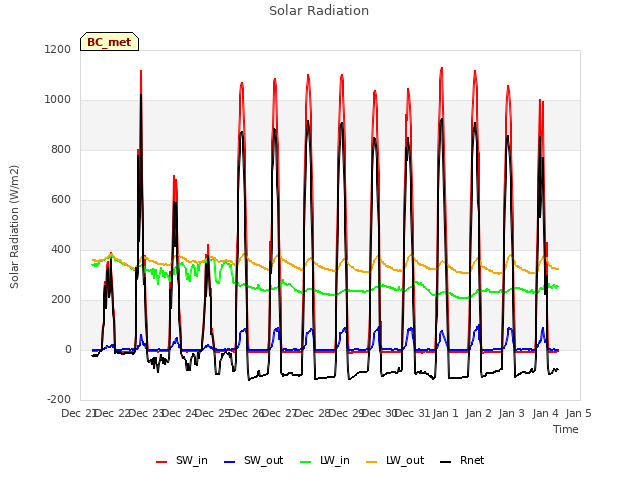Click the 400 y-axis tick label
Screen dimensions: 640x480
click(61, 249)
